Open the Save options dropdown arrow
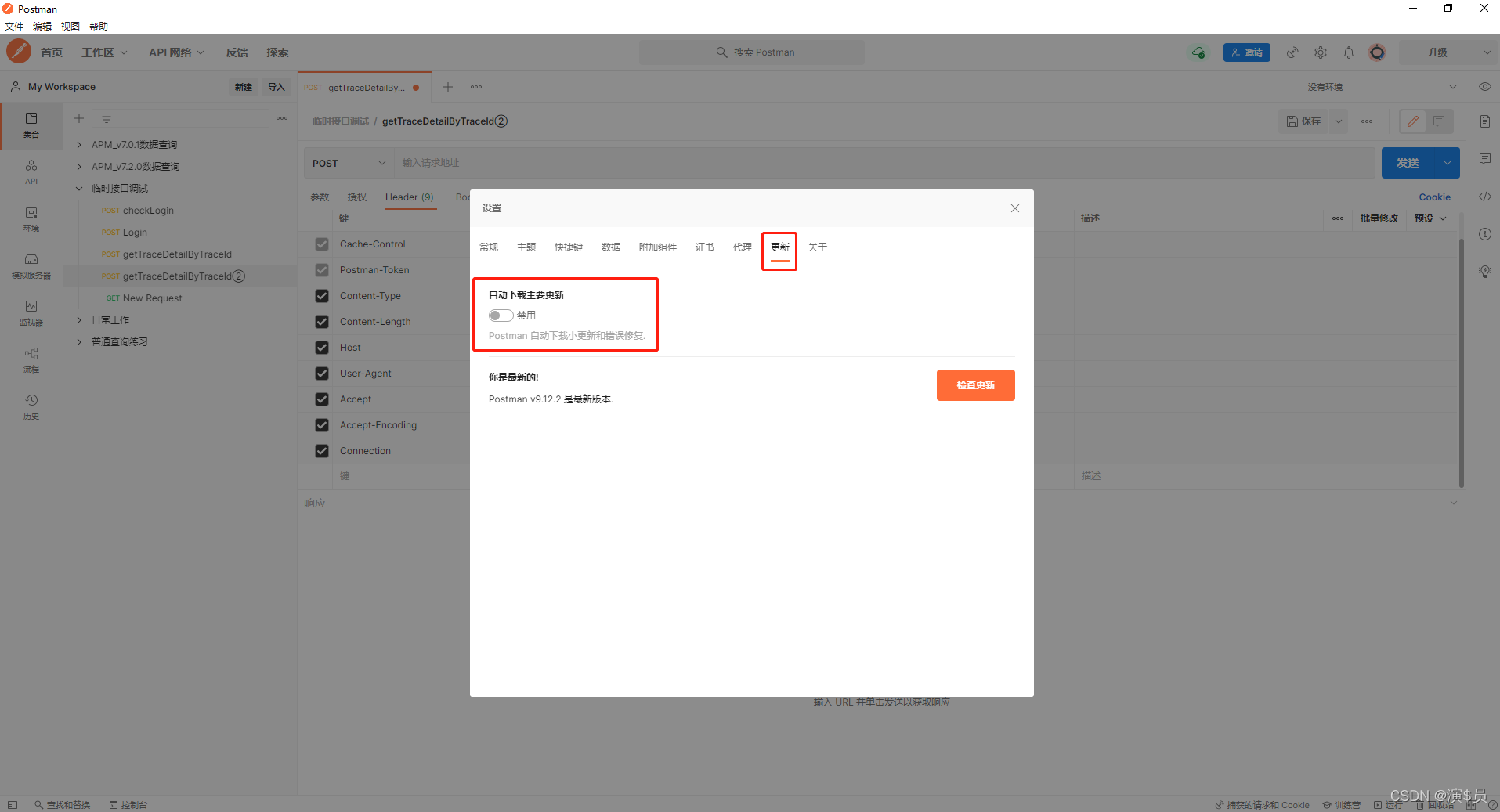This screenshot has height=812, width=1500. 1339,121
